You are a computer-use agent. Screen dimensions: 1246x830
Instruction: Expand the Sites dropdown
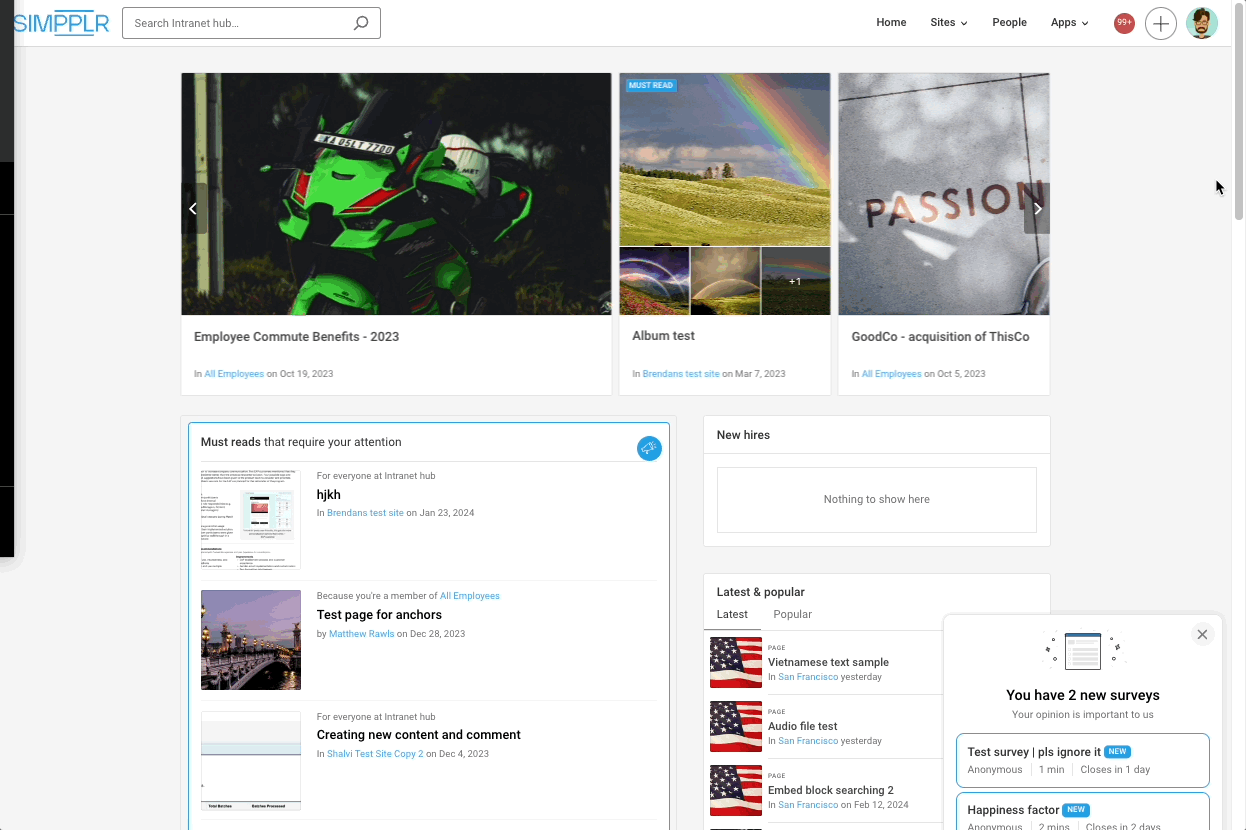(947, 22)
